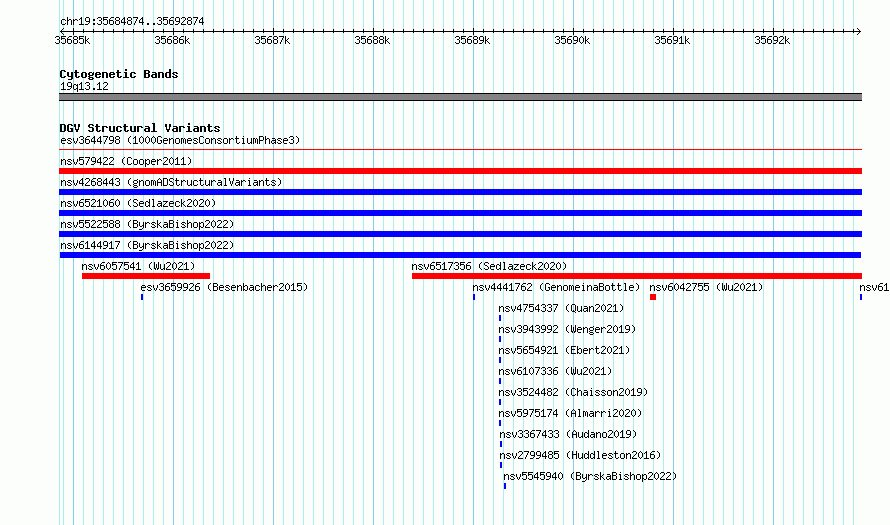Screen dimensions: 890x525
Task: Click the nsv6107336 (Wu2021) label
Action: pyautogui.click(x=555, y=371)
